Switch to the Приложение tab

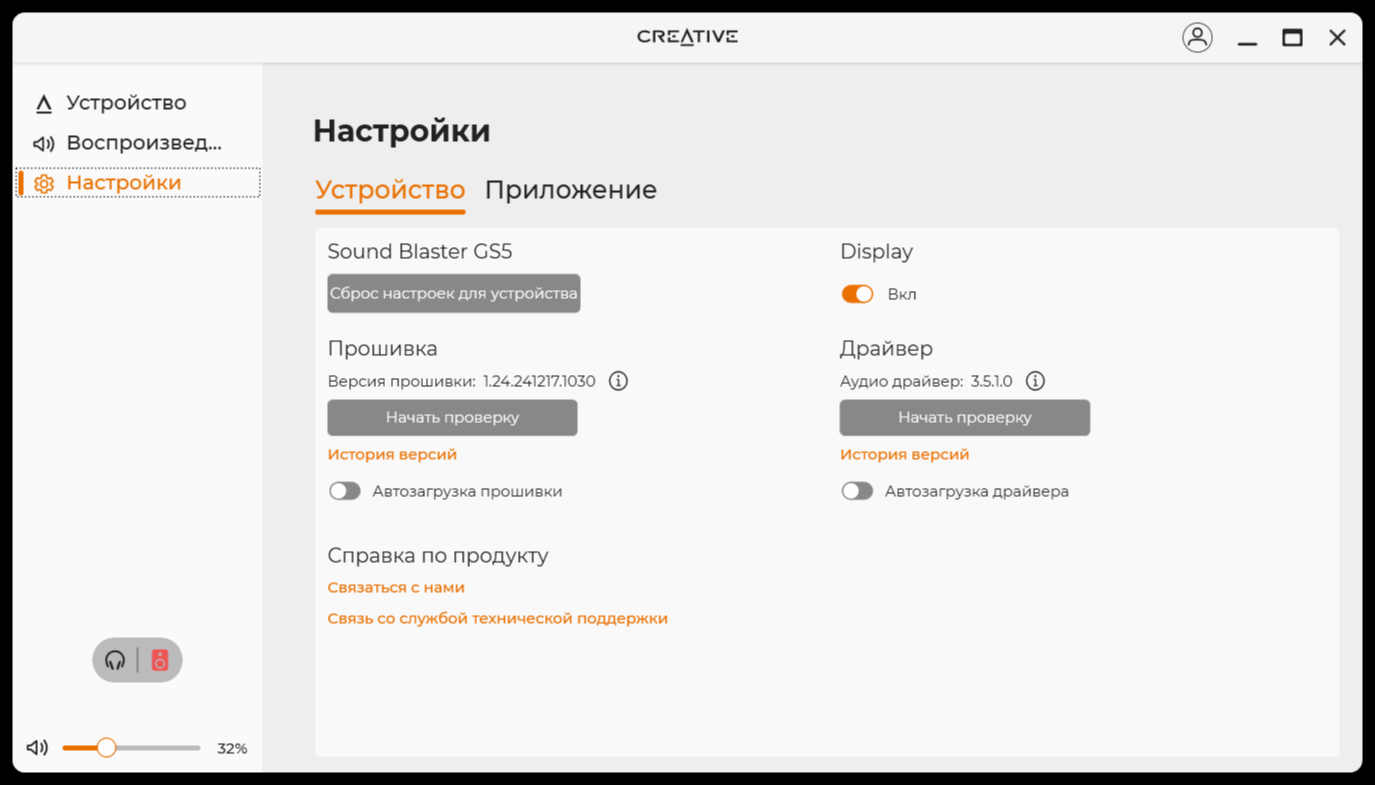pyautogui.click(x=570, y=190)
